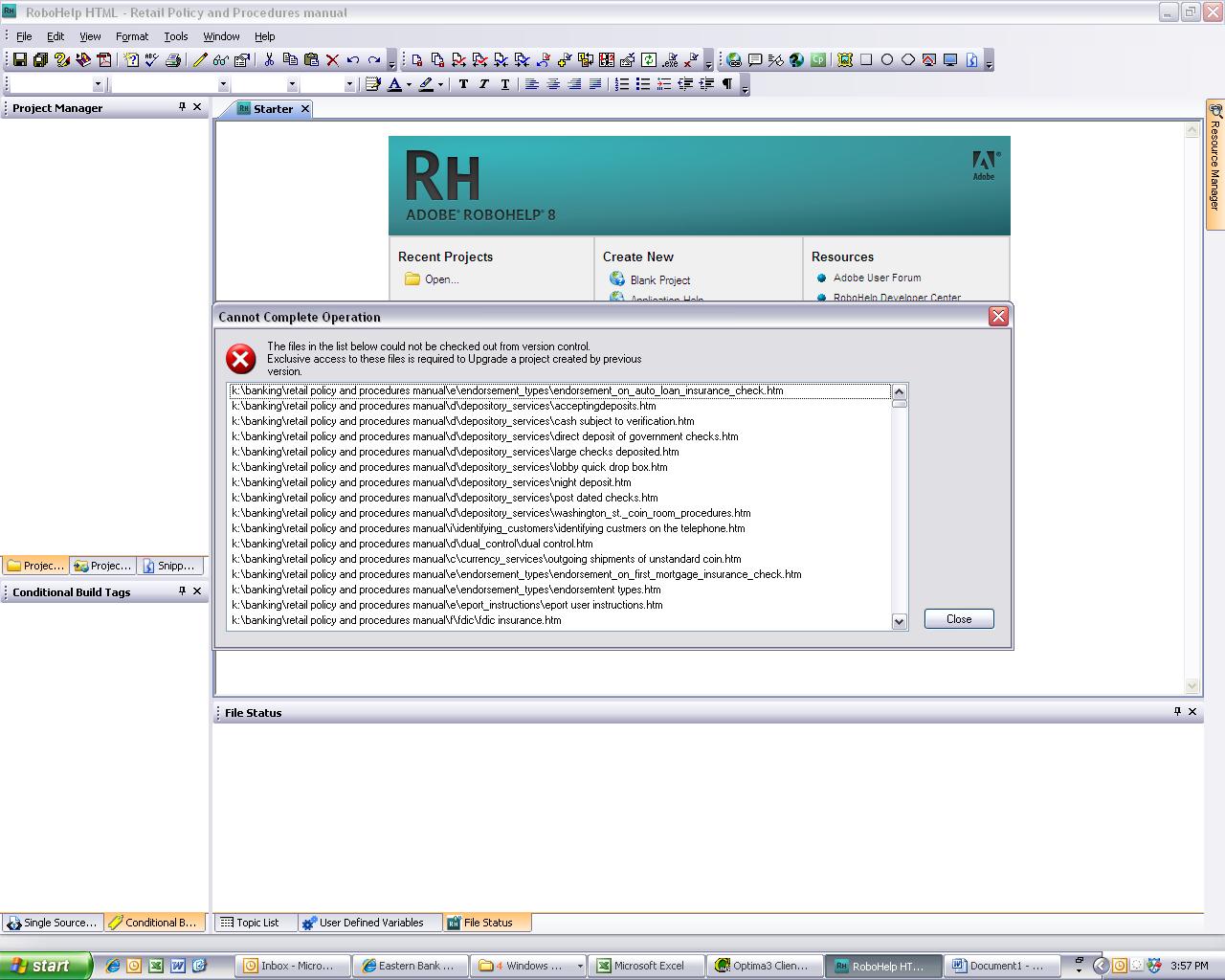This screenshot has height=980, width=1225.
Task: Toggle the Underline T formatting icon
Action: coord(505,84)
